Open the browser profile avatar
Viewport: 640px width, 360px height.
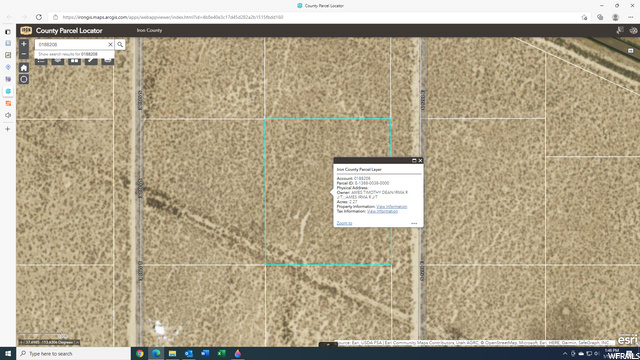pos(616,17)
